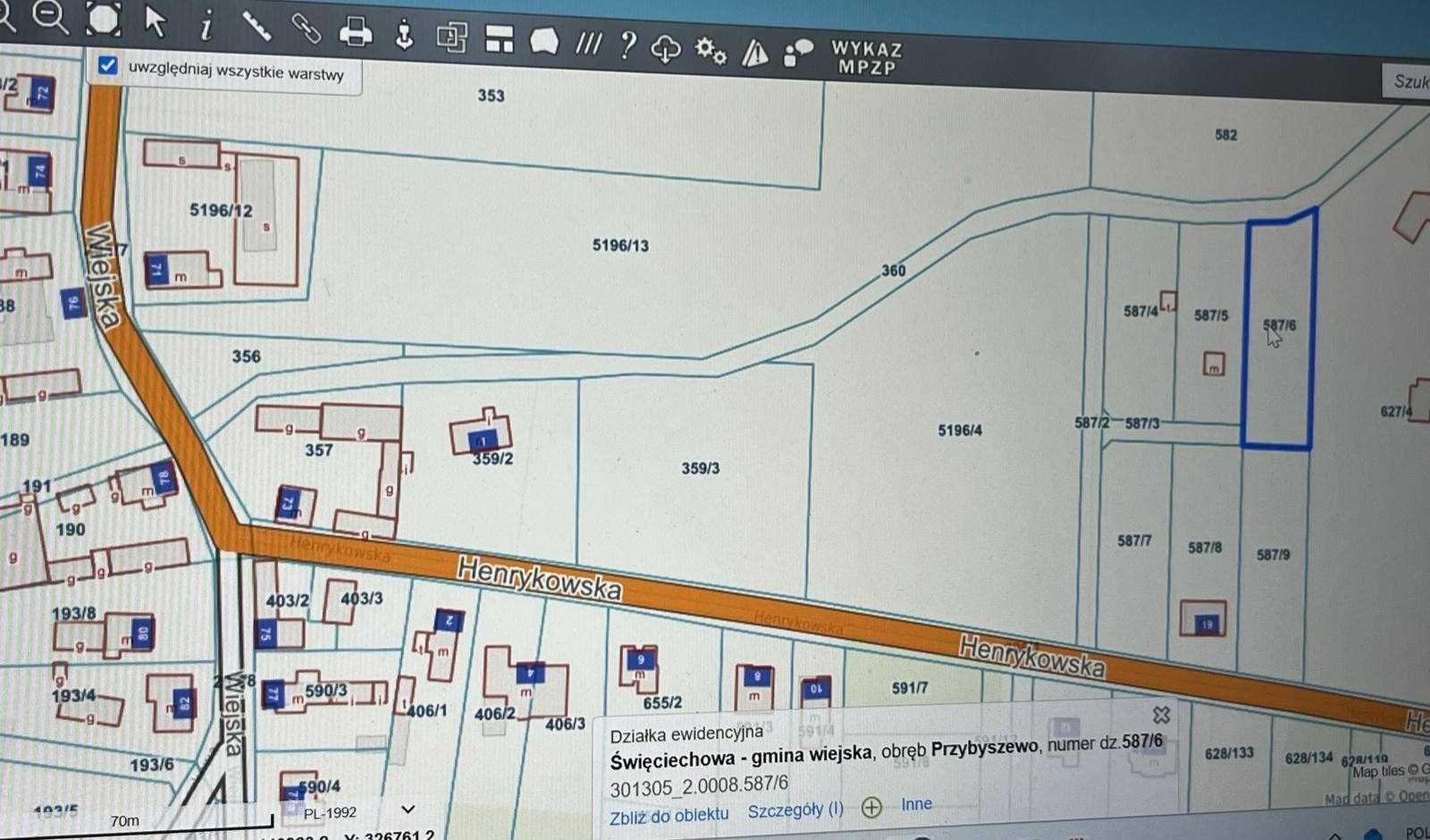Screen dimensions: 1430x840
Task: Click parcel label 587/5 on map
Action: click(1211, 315)
